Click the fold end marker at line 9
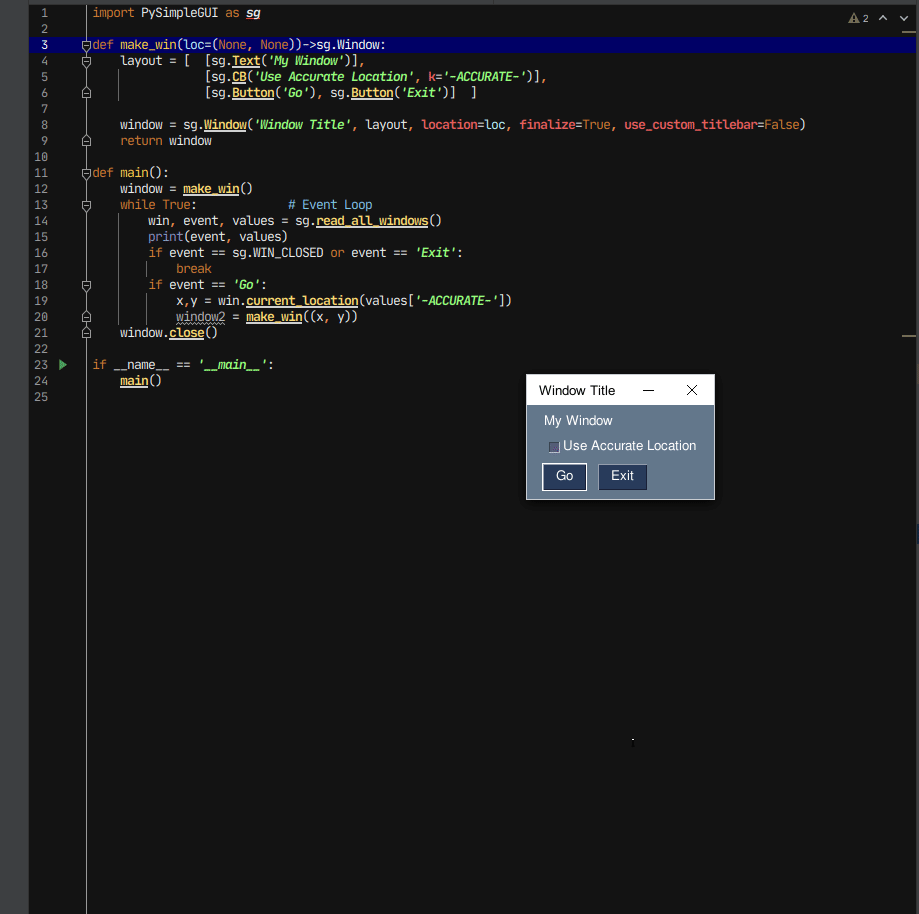Viewport: 919px width, 914px height. 85,140
